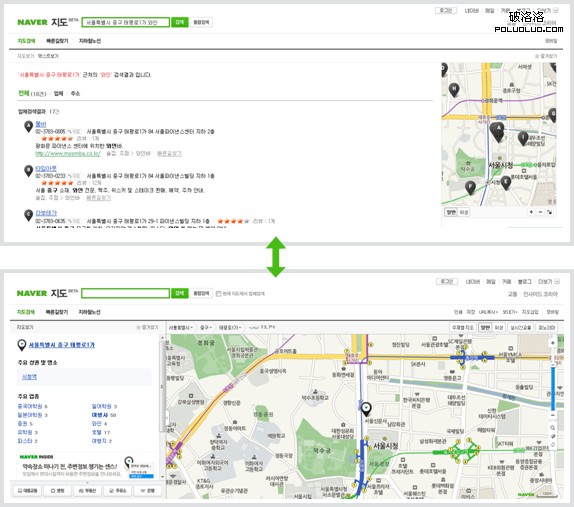This screenshot has width=574, height=507.
Task: Select the magnifier tool on the large map
Action: 553,428
